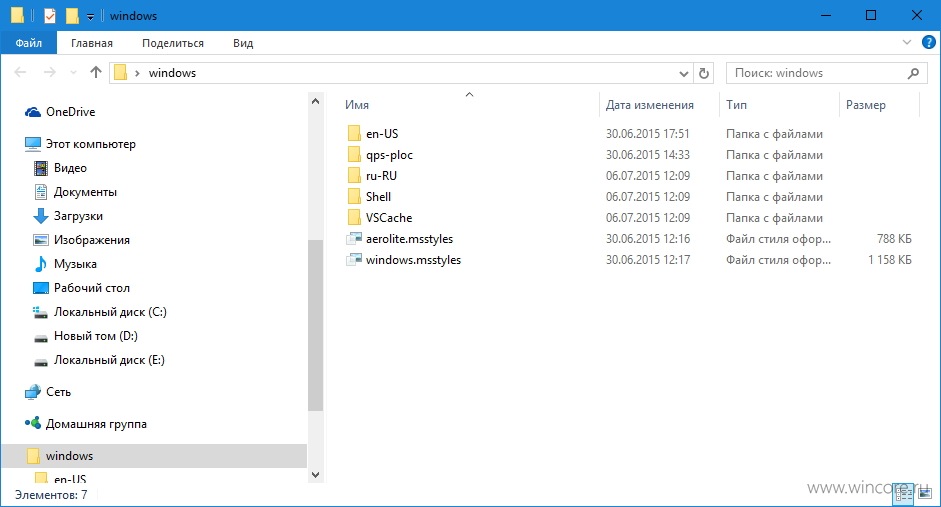Select the windows.msstyles file

(404, 260)
